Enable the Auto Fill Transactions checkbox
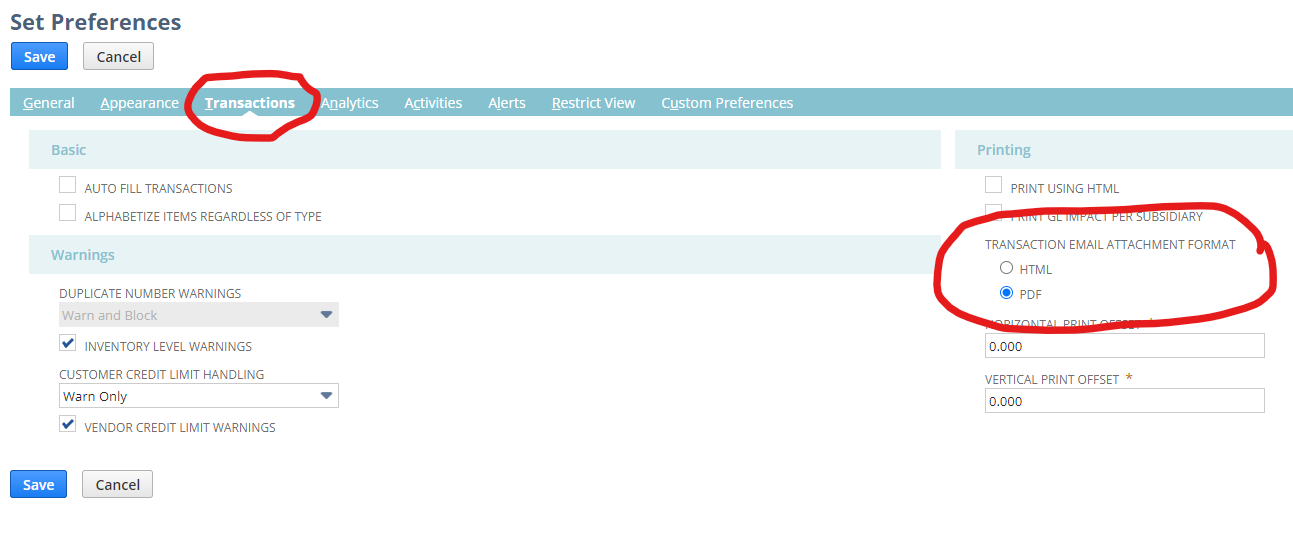 [68, 185]
